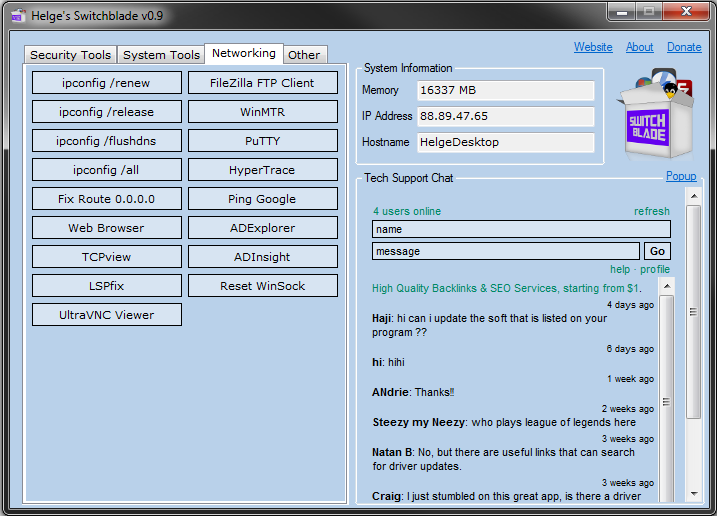The height and width of the screenshot is (516, 717).
Task: Send the chat message with Go
Action: pyautogui.click(x=657, y=251)
